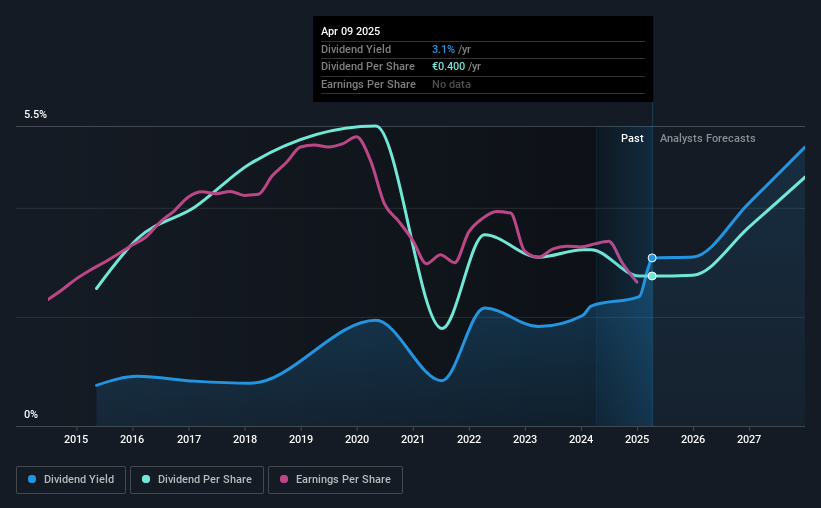Click the 2026 x-axis label
This screenshot has height=508, width=821.
coord(693,439)
